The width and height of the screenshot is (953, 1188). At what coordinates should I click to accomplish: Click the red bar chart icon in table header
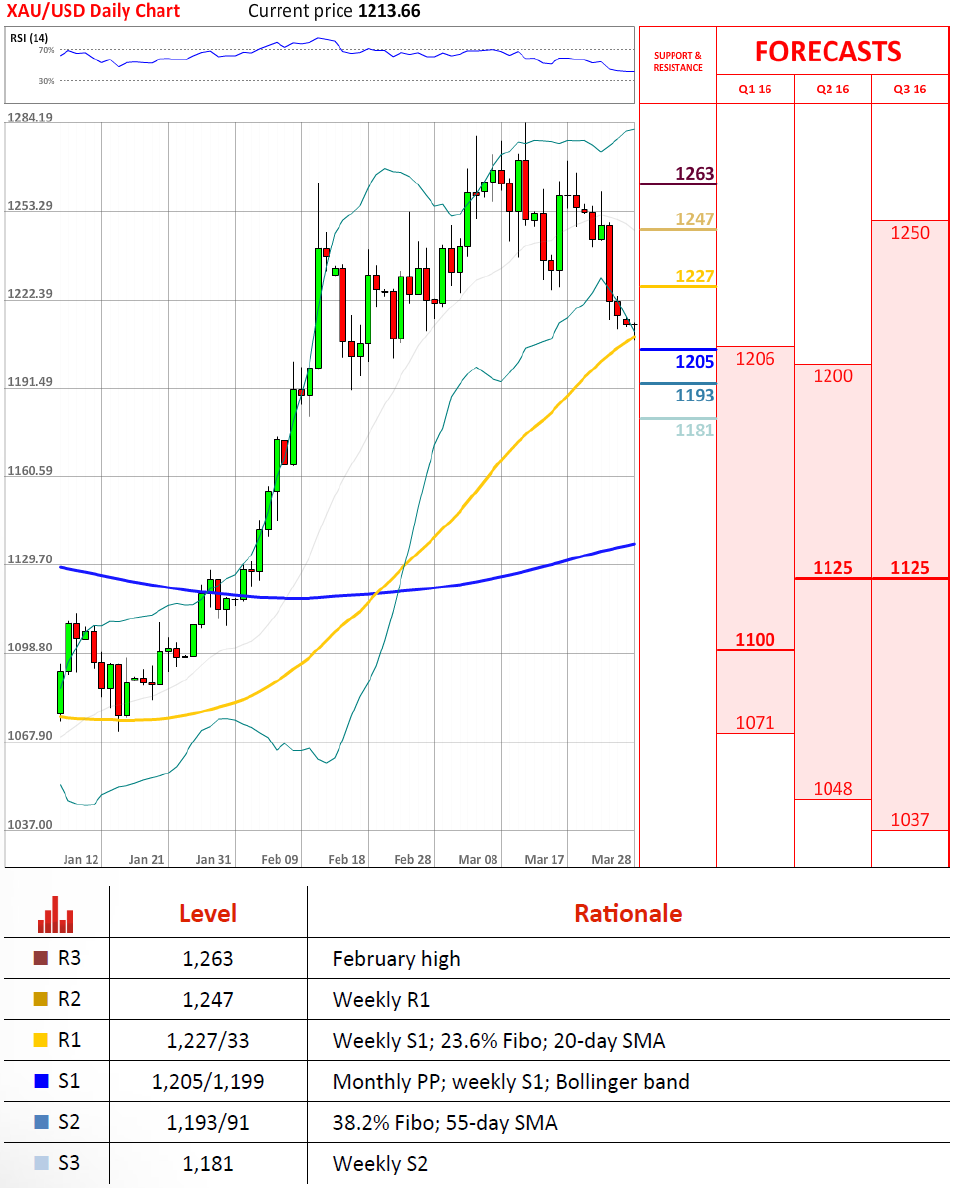point(55,913)
